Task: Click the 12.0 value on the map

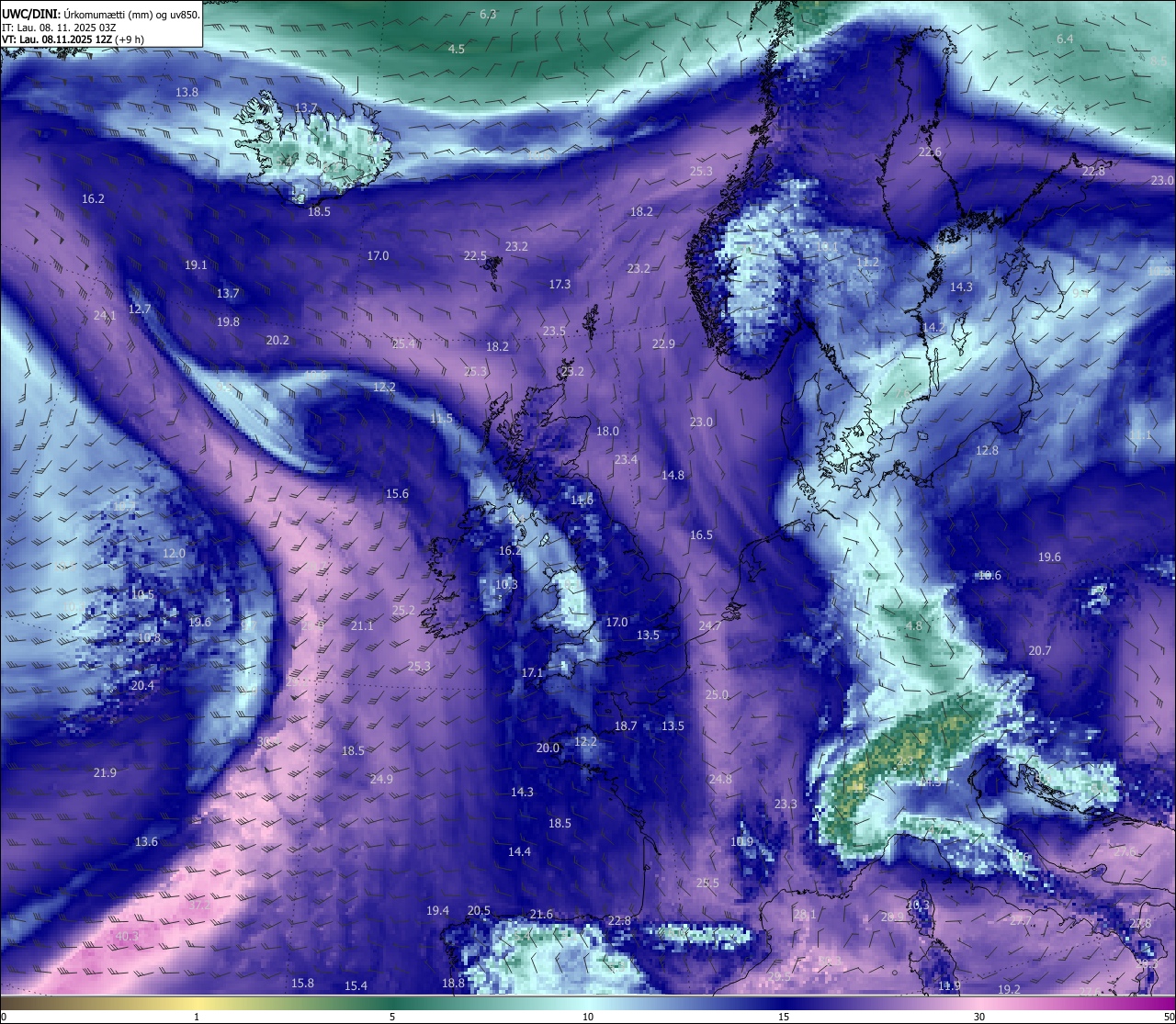Action: tap(174, 553)
